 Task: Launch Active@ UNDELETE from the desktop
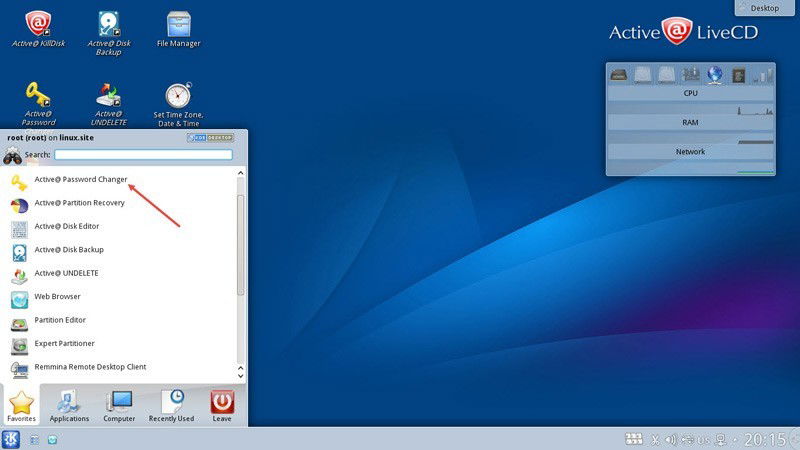109,104
